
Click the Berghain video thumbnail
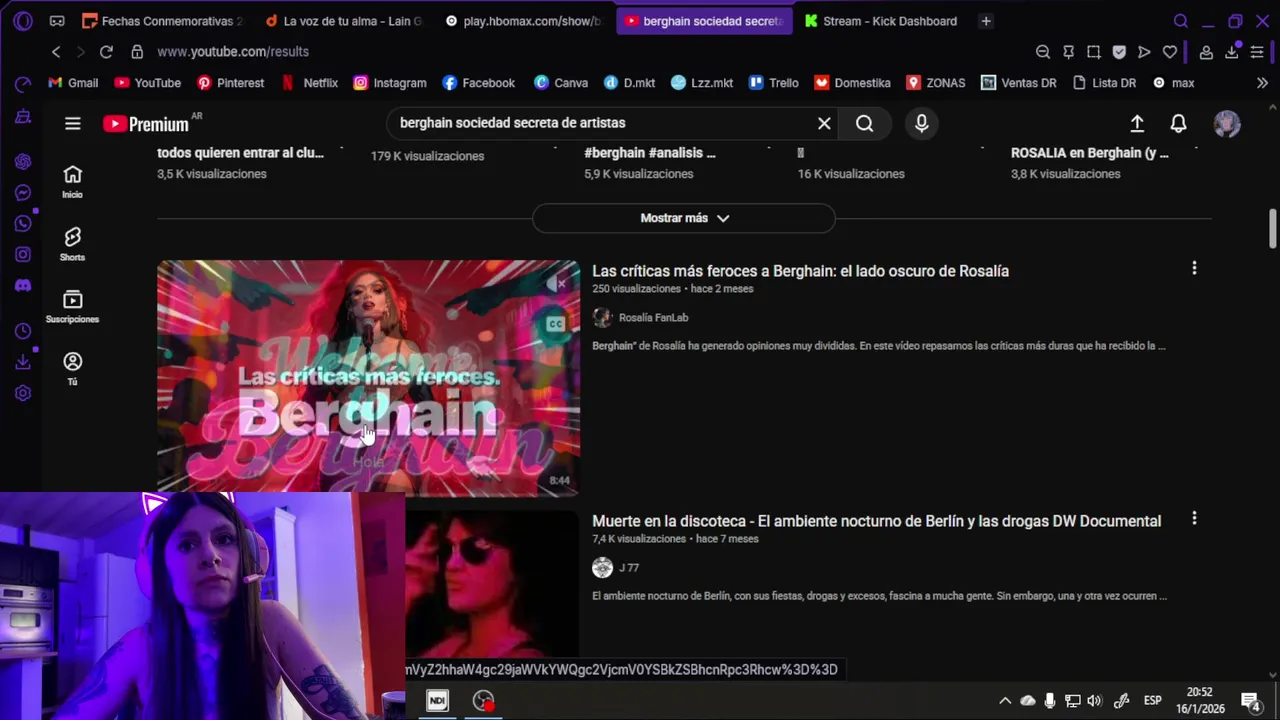pyautogui.click(x=368, y=378)
